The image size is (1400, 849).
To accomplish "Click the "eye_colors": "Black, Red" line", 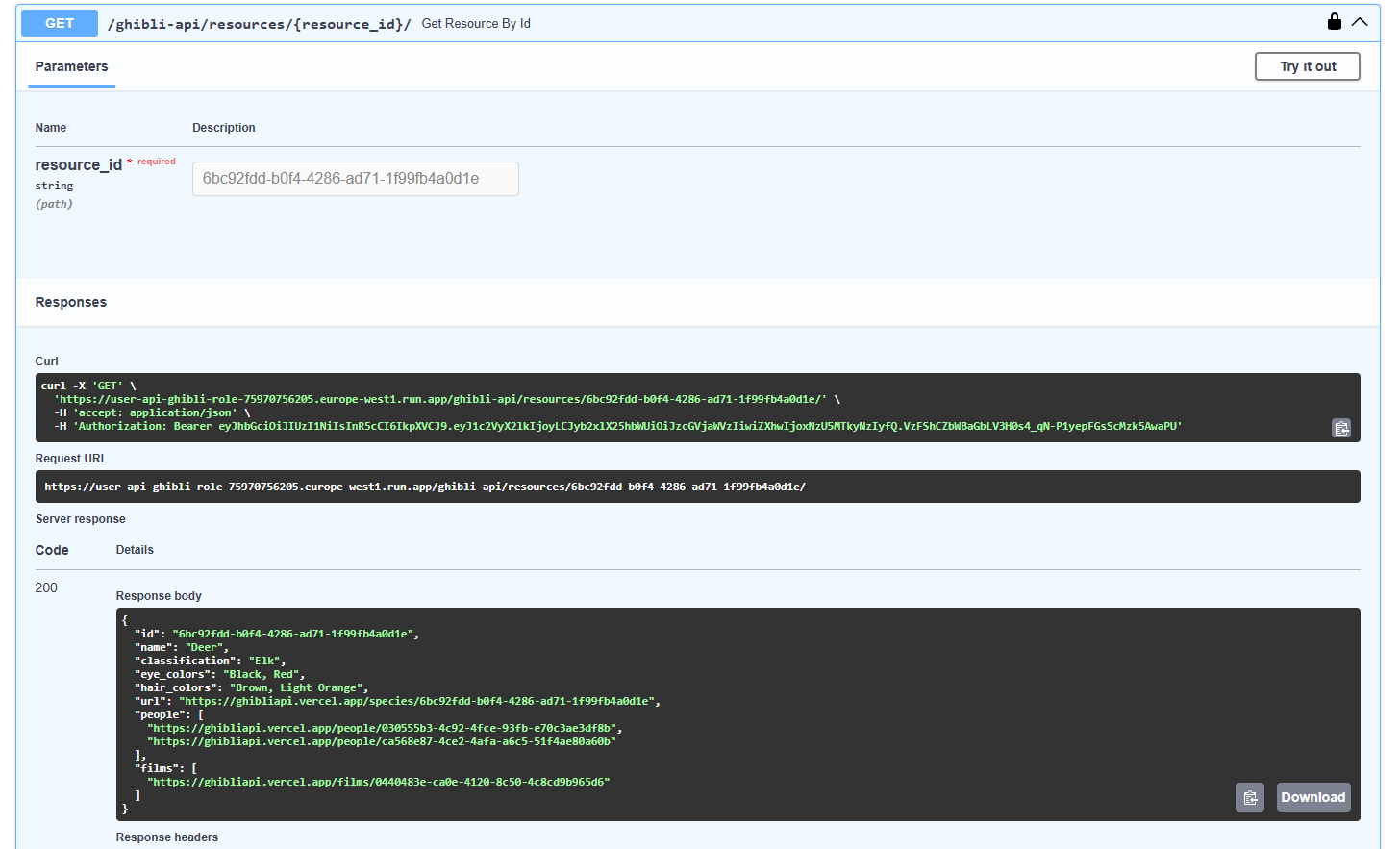I will tap(219, 674).
